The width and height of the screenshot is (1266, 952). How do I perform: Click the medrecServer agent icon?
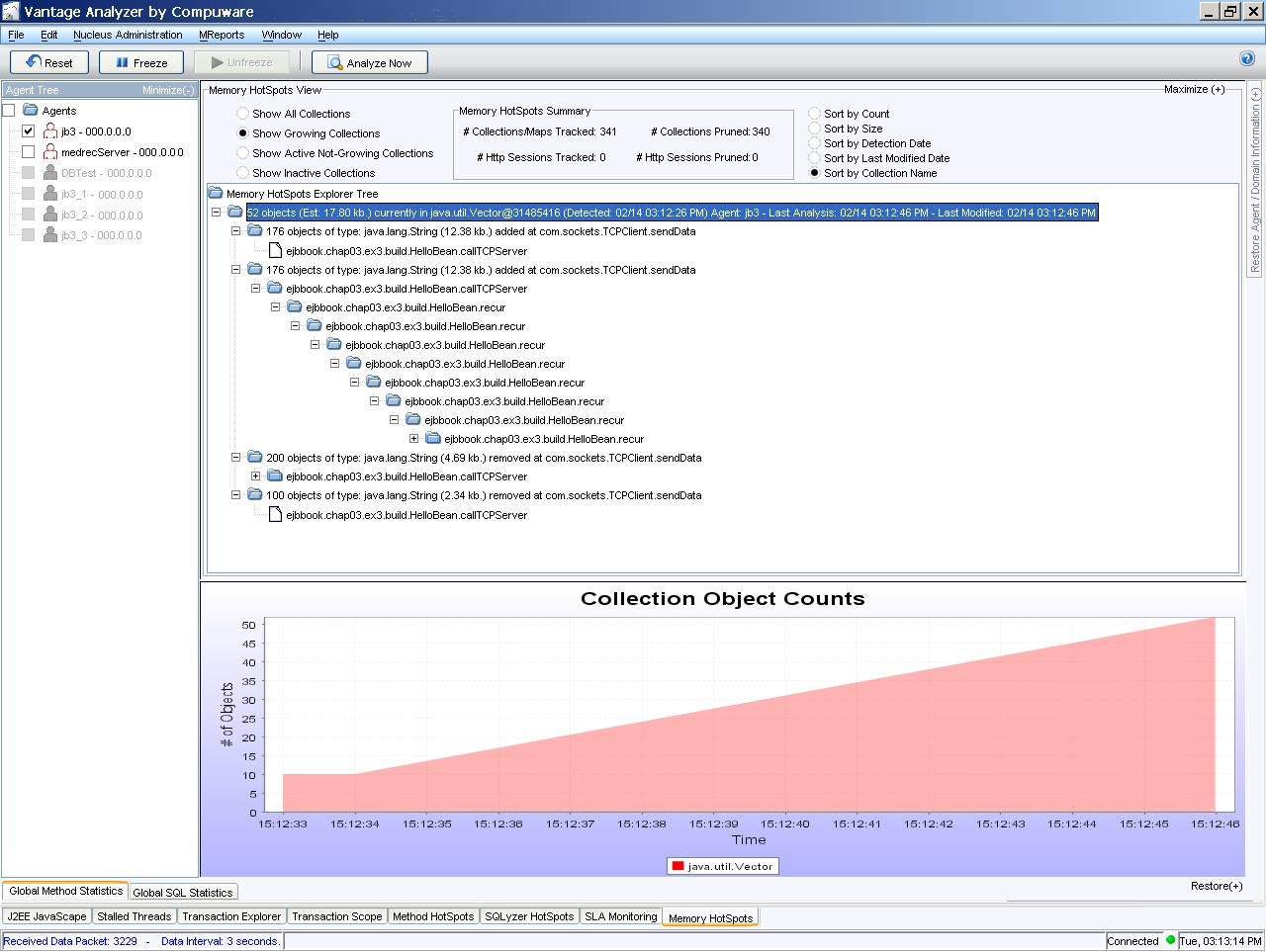pyautogui.click(x=49, y=152)
